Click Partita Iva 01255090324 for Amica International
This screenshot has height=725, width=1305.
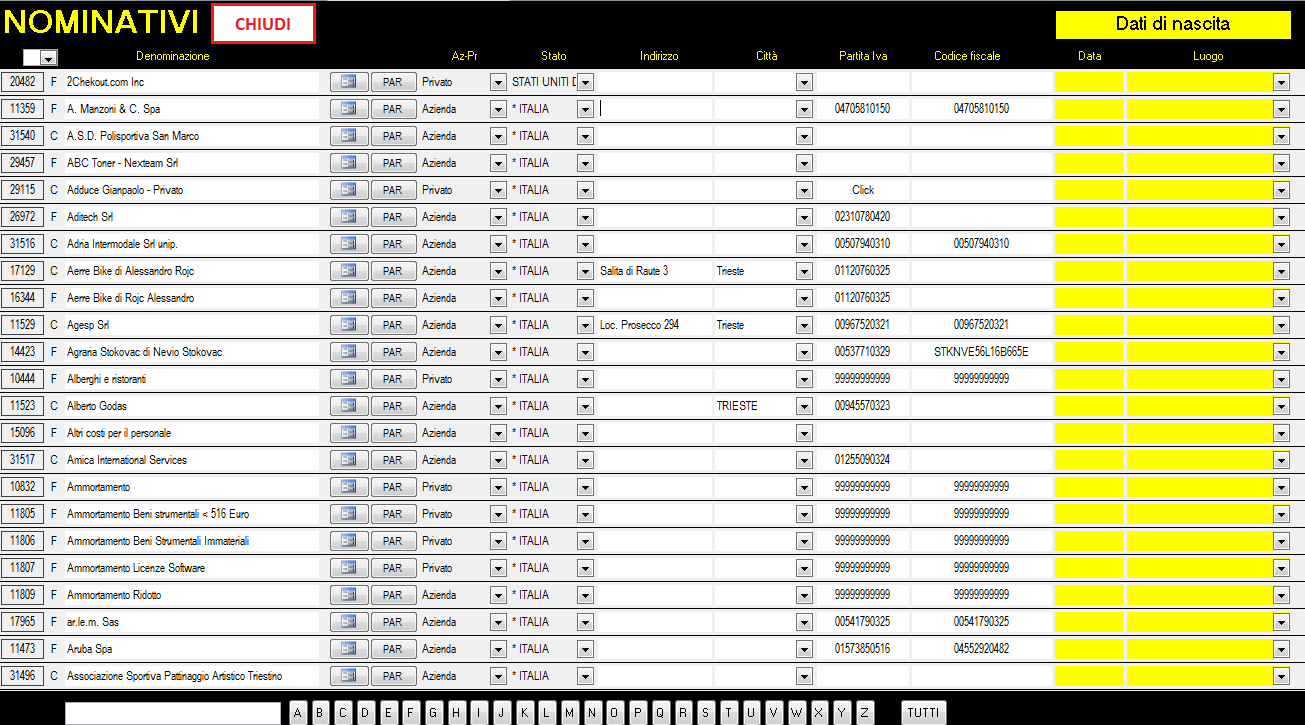point(862,460)
